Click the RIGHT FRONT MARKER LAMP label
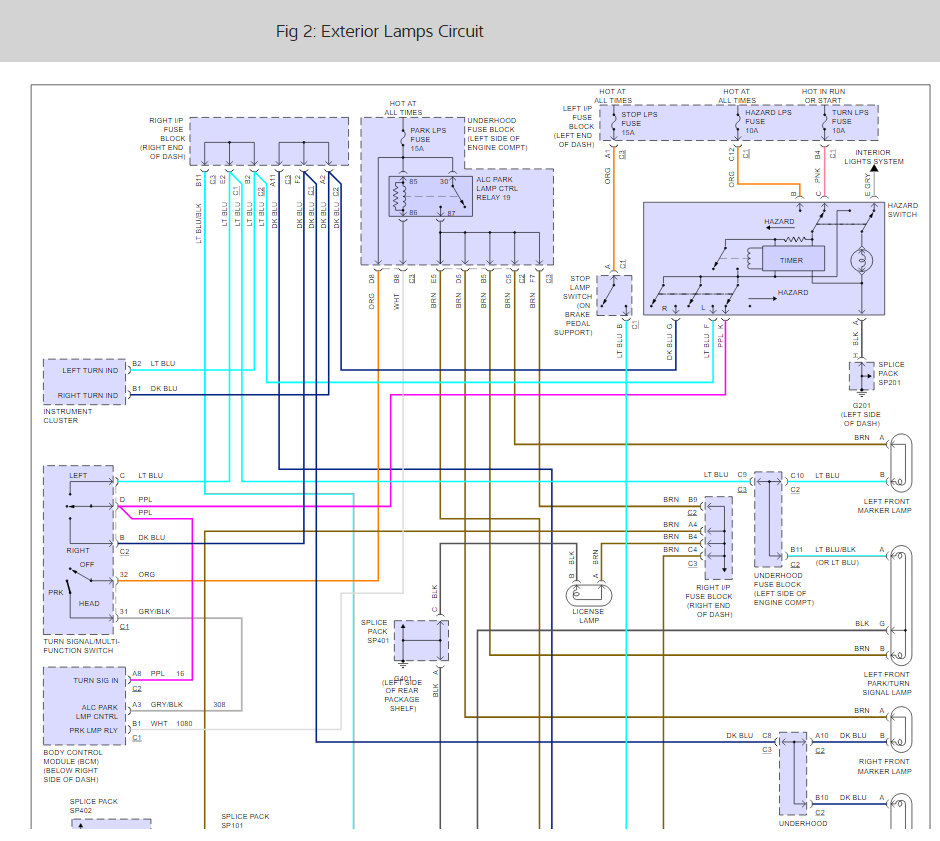Image resolution: width=940 pixels, height=841 pixels. click(x=884, y=766)
